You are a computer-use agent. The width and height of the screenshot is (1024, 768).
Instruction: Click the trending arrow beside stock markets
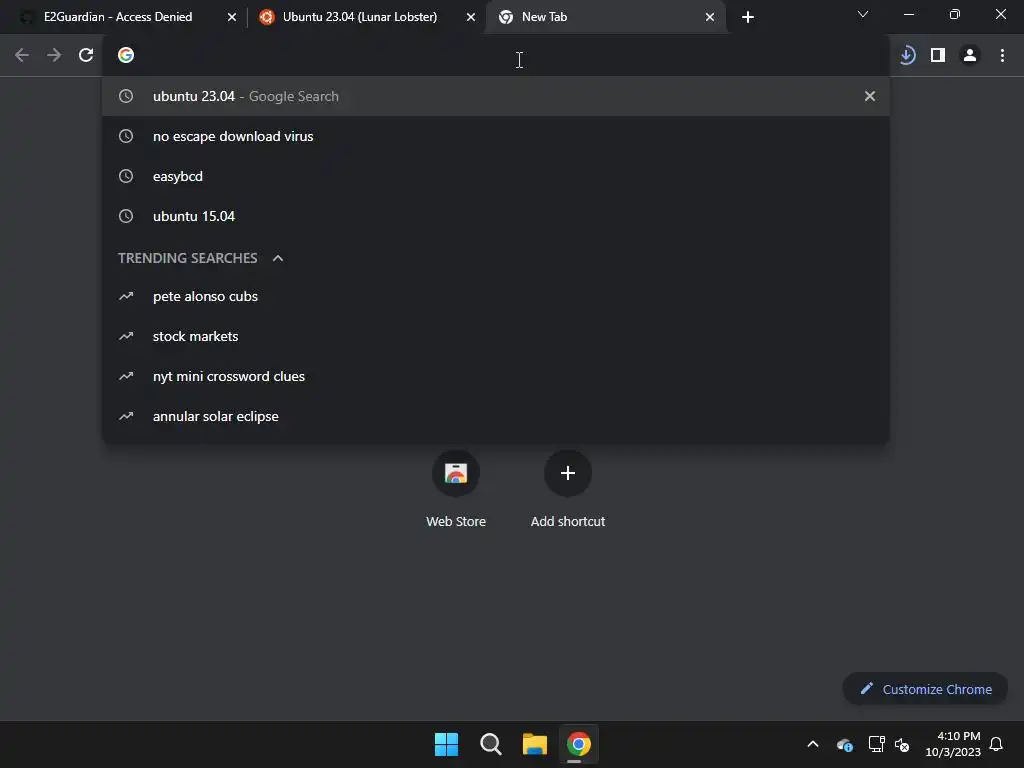point(126,336)
